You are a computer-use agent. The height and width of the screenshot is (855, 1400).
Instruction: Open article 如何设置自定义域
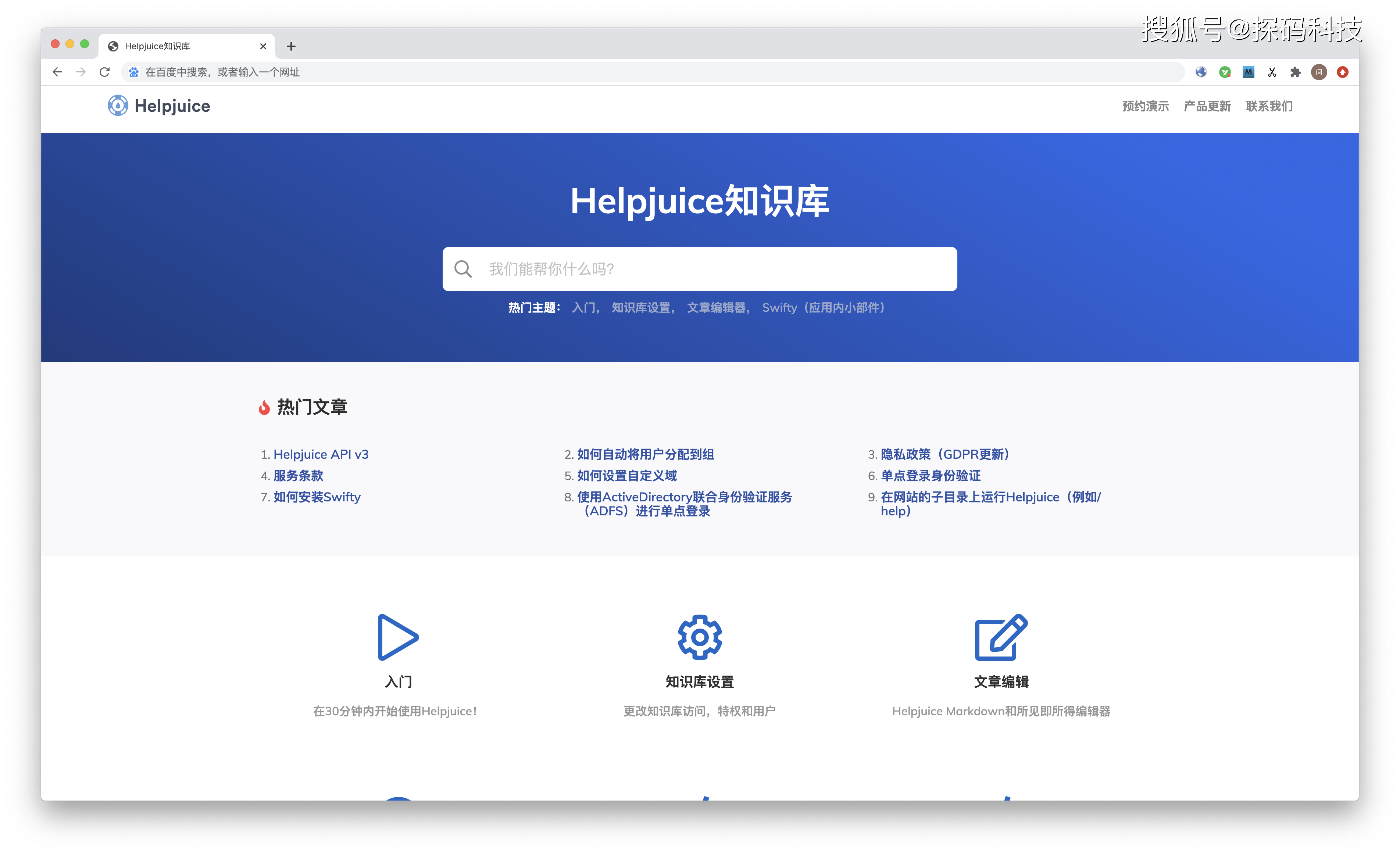[x=627, y=476]
